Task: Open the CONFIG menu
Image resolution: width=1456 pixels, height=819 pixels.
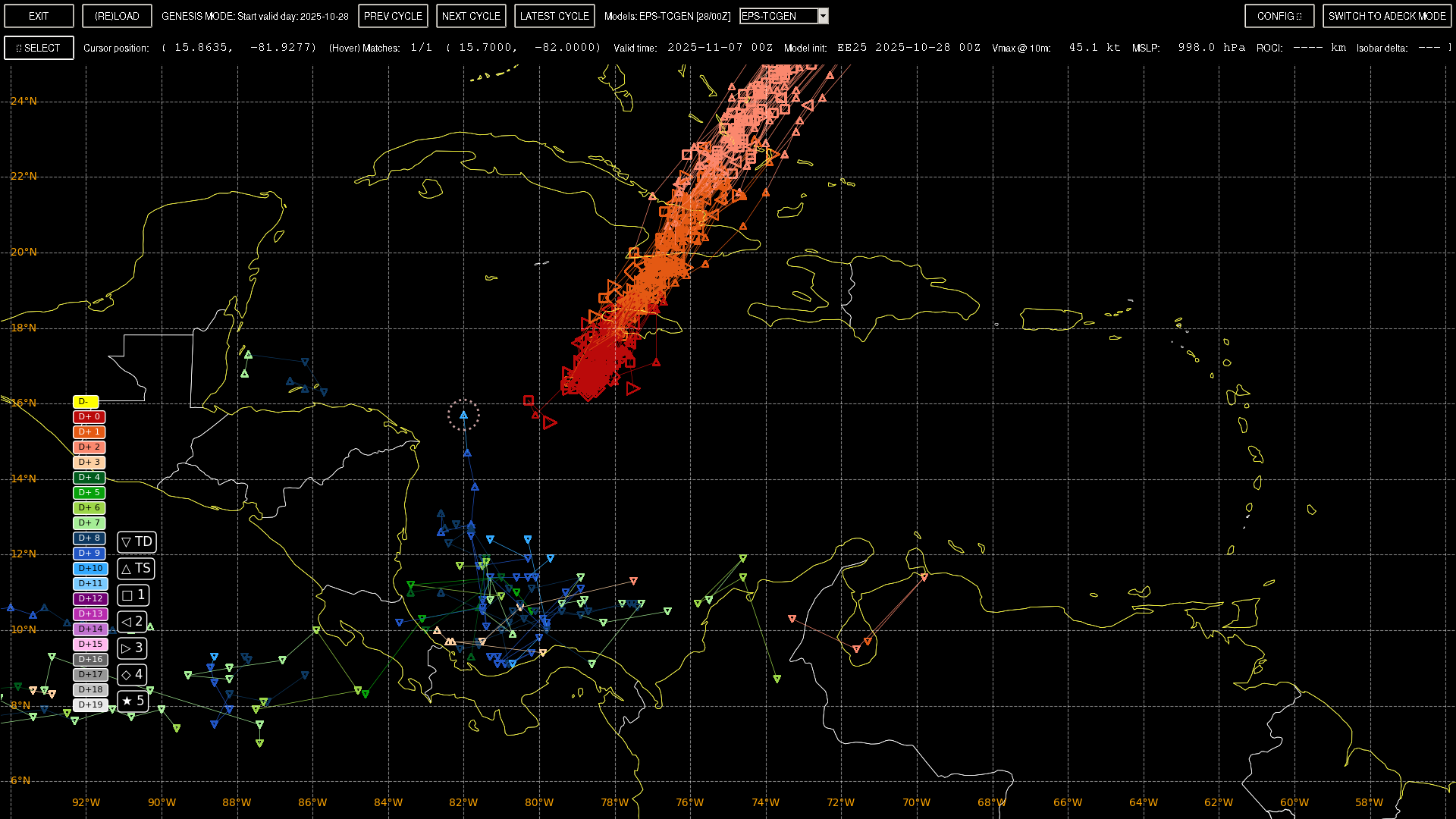Action: tap(1279, 16)
